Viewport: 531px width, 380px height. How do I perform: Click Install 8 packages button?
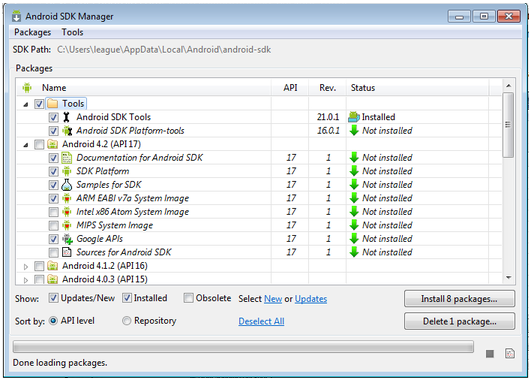click(459, 299)
